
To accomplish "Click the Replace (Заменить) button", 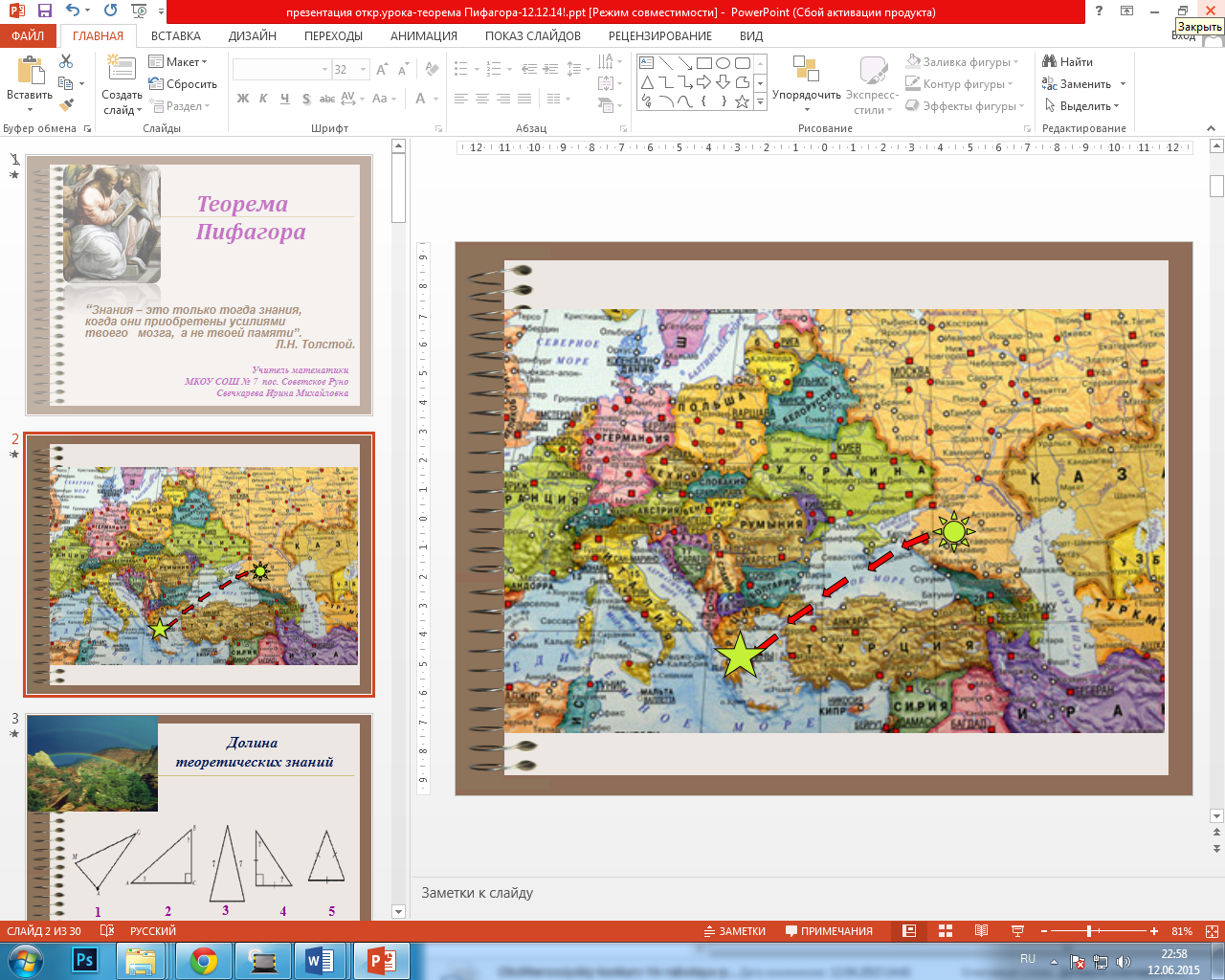I will click(x=1083, y=84).
